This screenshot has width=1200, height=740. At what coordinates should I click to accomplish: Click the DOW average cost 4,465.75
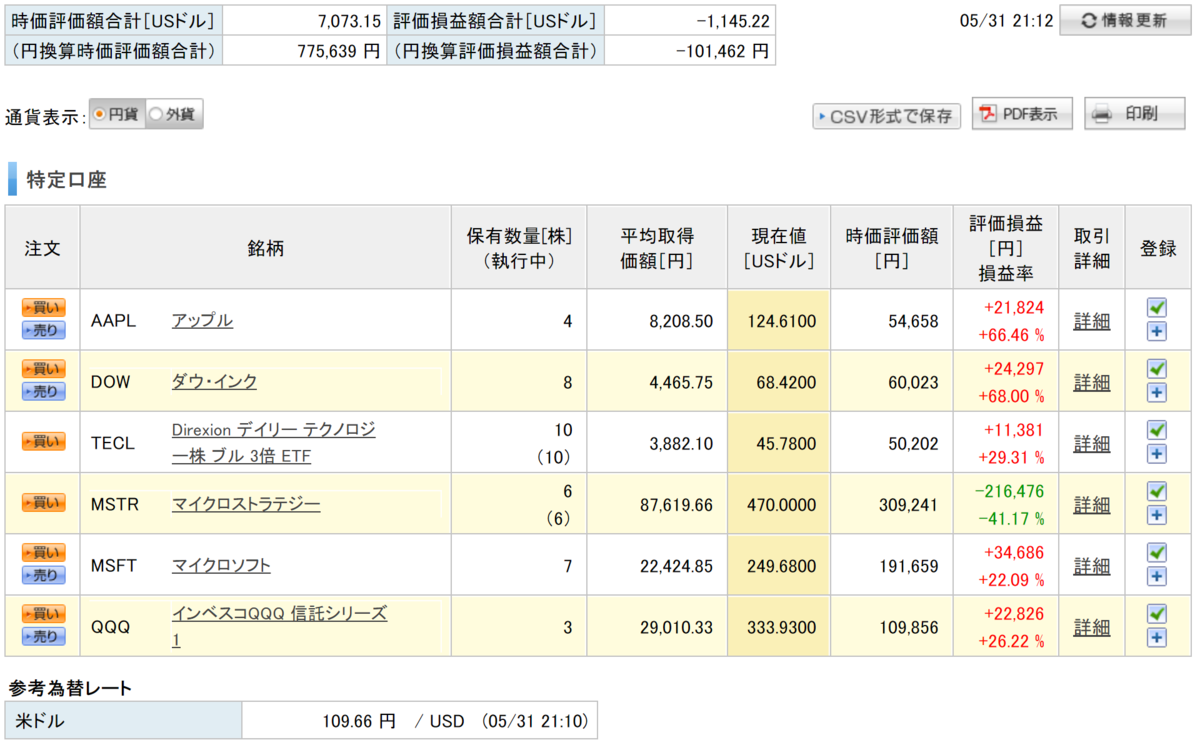681,382
